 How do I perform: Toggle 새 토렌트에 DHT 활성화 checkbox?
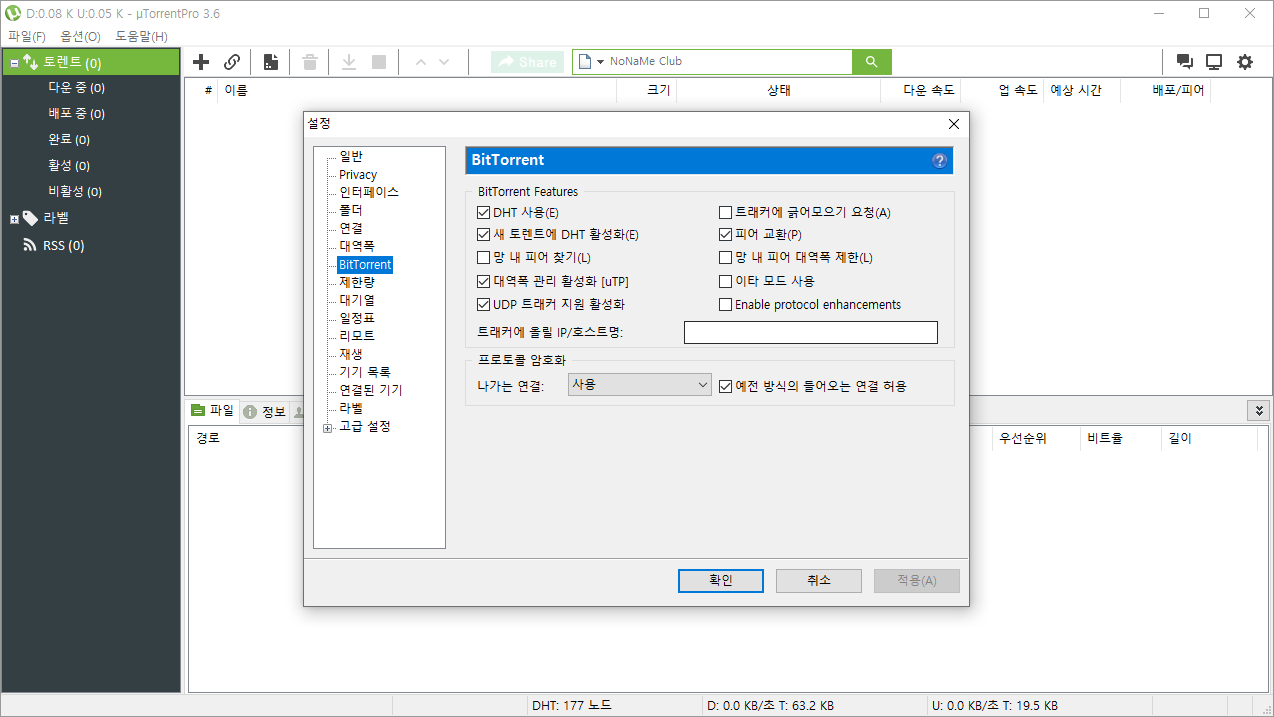click(484, 235)
